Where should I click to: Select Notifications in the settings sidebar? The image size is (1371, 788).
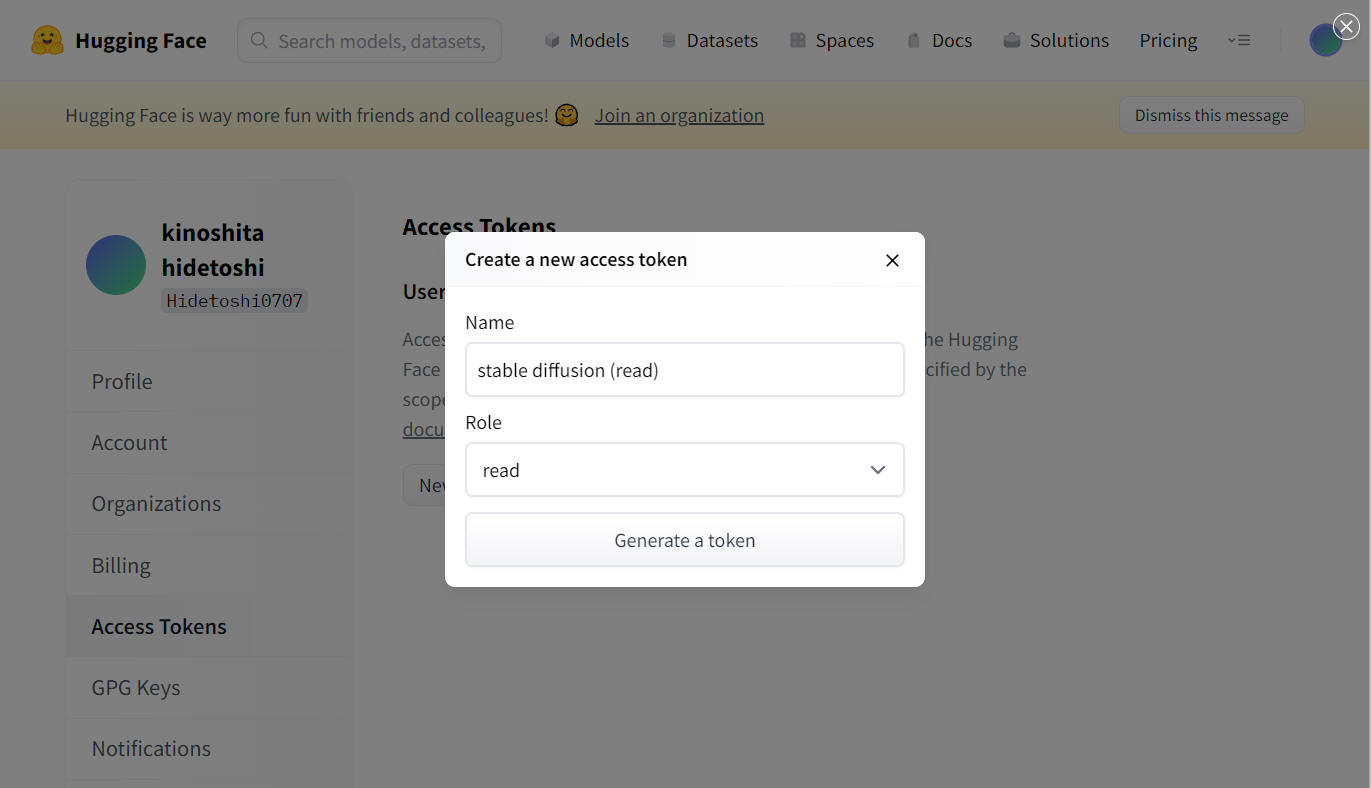pyautogui.click(x=209, y=748)
